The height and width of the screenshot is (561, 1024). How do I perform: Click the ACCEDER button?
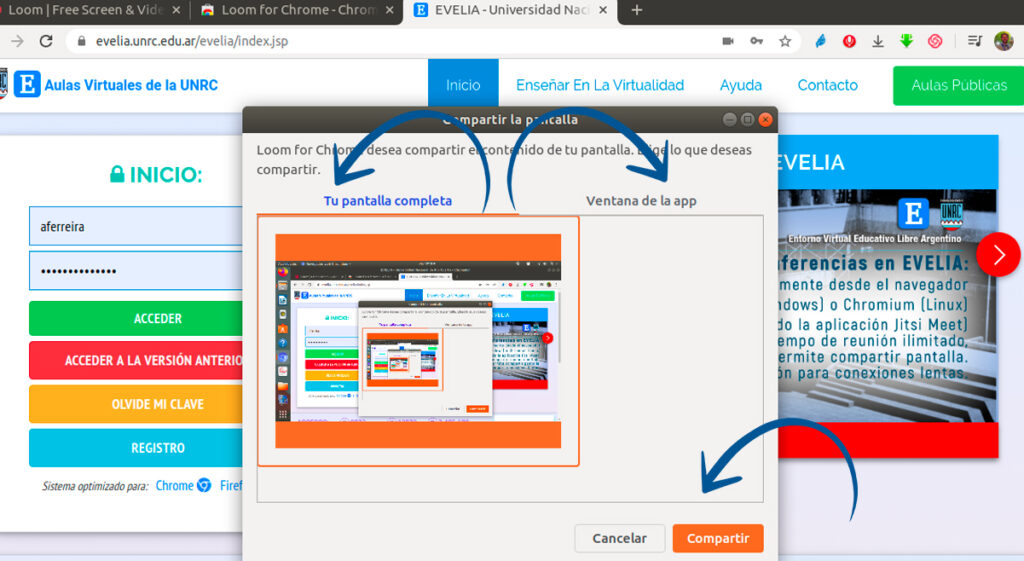[x=136, y=318]
